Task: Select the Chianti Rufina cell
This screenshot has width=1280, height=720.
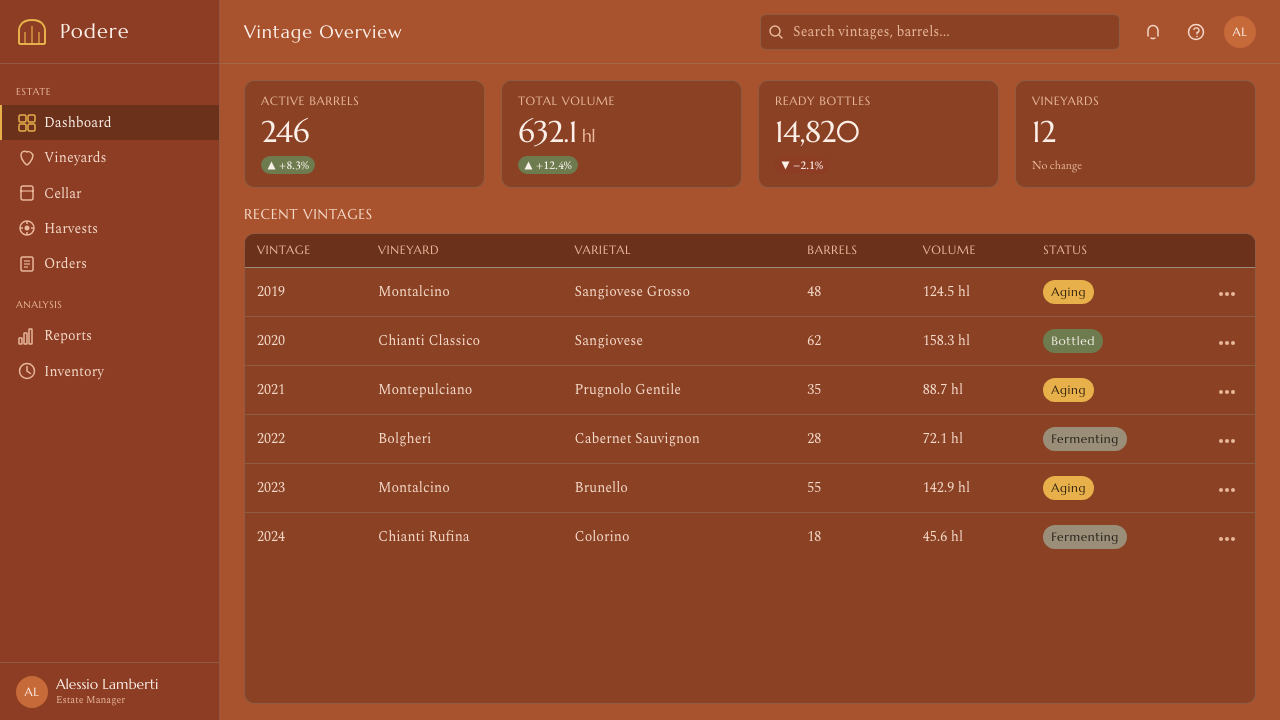Action: [x=424, y=537]
